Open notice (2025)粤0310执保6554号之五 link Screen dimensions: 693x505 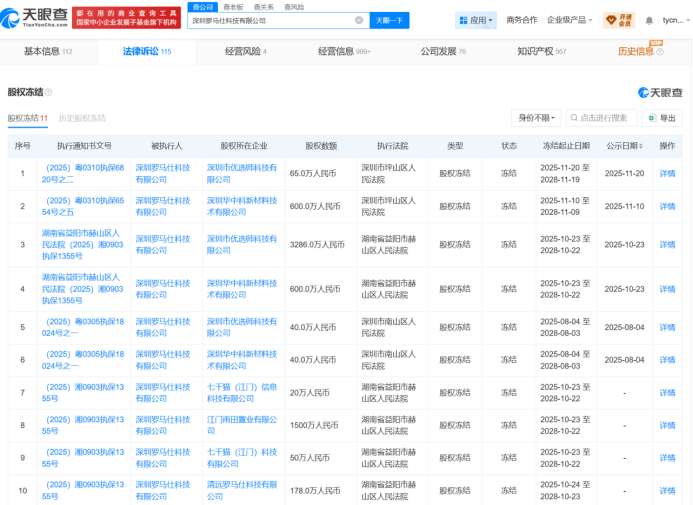pos(83,206)
